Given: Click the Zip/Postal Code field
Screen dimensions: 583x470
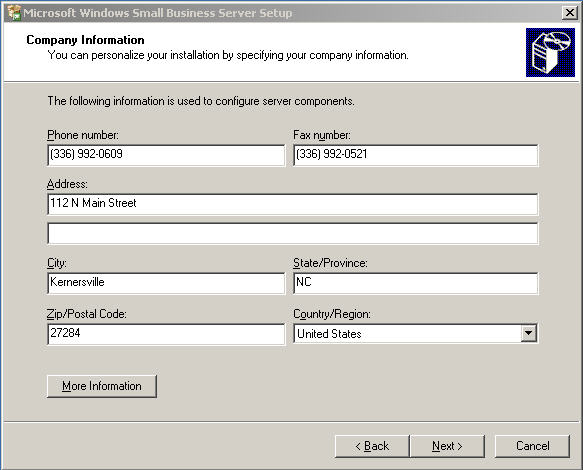Looking at the screenshot, I should click(166, 334).
